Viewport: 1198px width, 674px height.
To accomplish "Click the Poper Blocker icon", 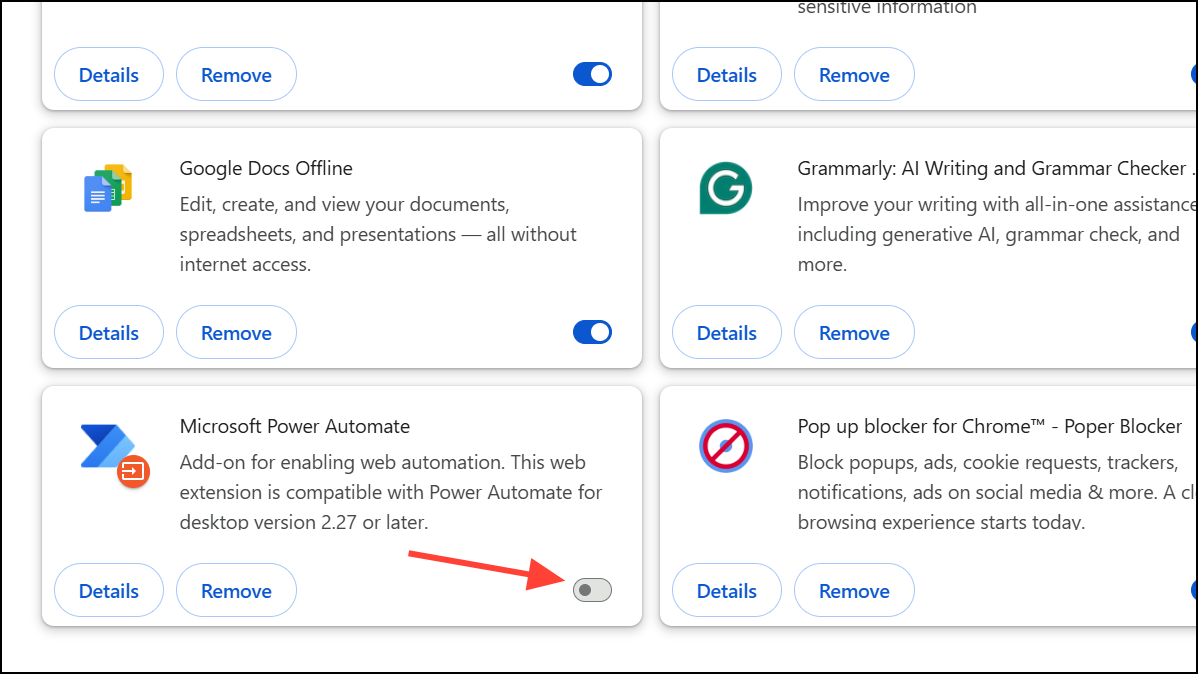I will (x=725, y=446).
